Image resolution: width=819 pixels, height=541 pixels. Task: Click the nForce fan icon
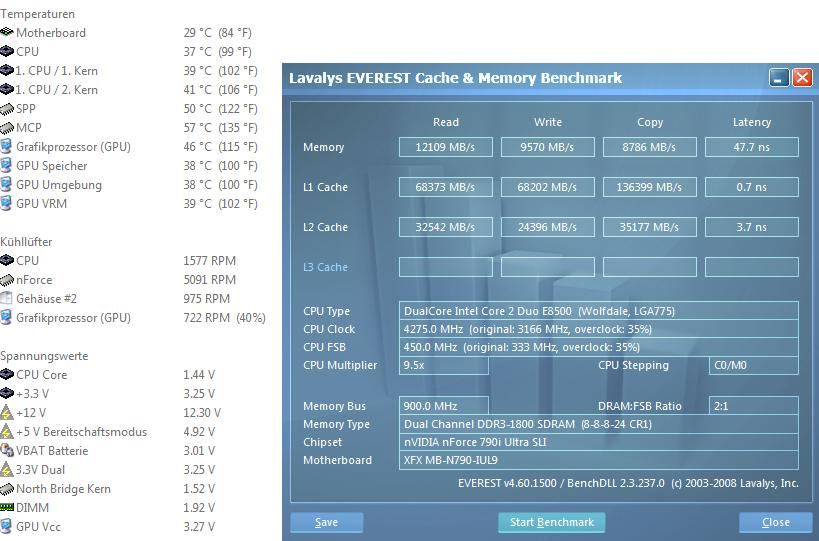tap(7, 280)
